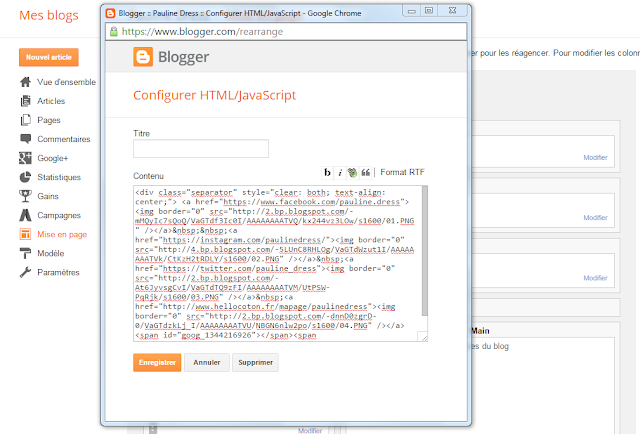Click the Google+ sidebar icon
Screen dimensions: 640x434
coord(26,158)
